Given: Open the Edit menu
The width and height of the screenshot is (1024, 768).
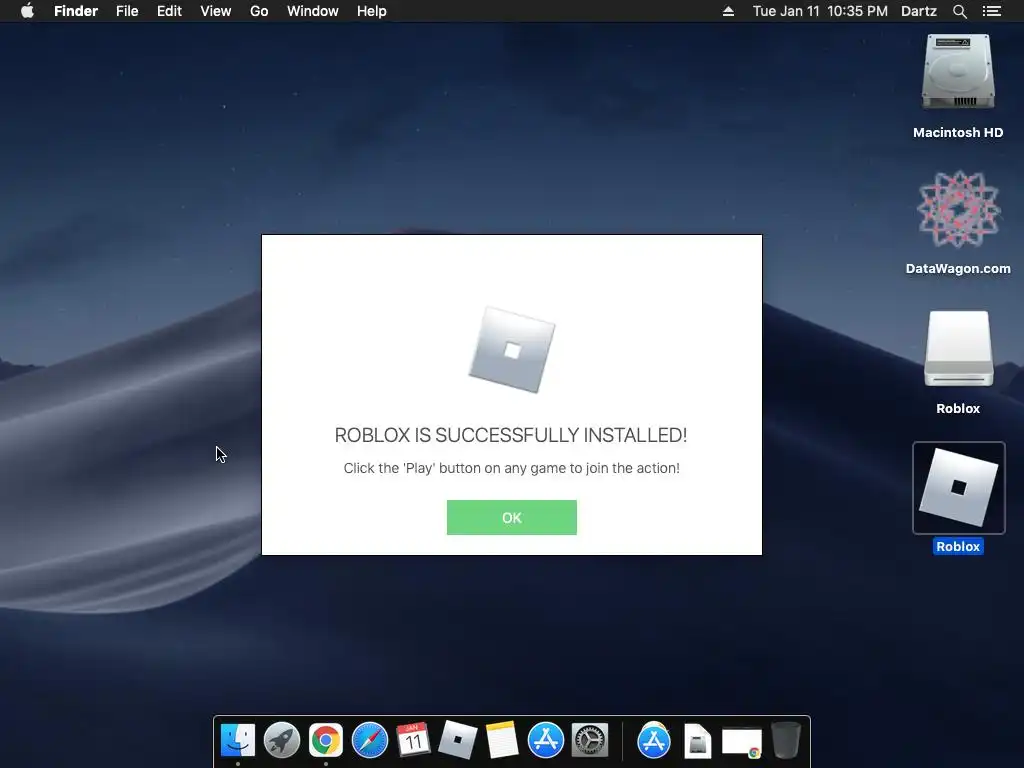Looking at the screenshot, I should (169, 11).
